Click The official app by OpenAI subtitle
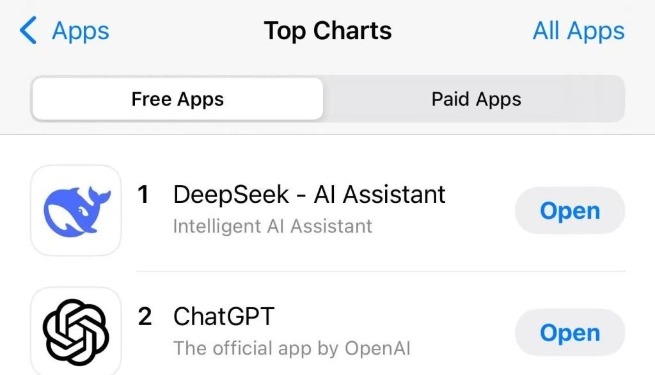This screenshot has width=655, height=375. [x=292, y=348]
